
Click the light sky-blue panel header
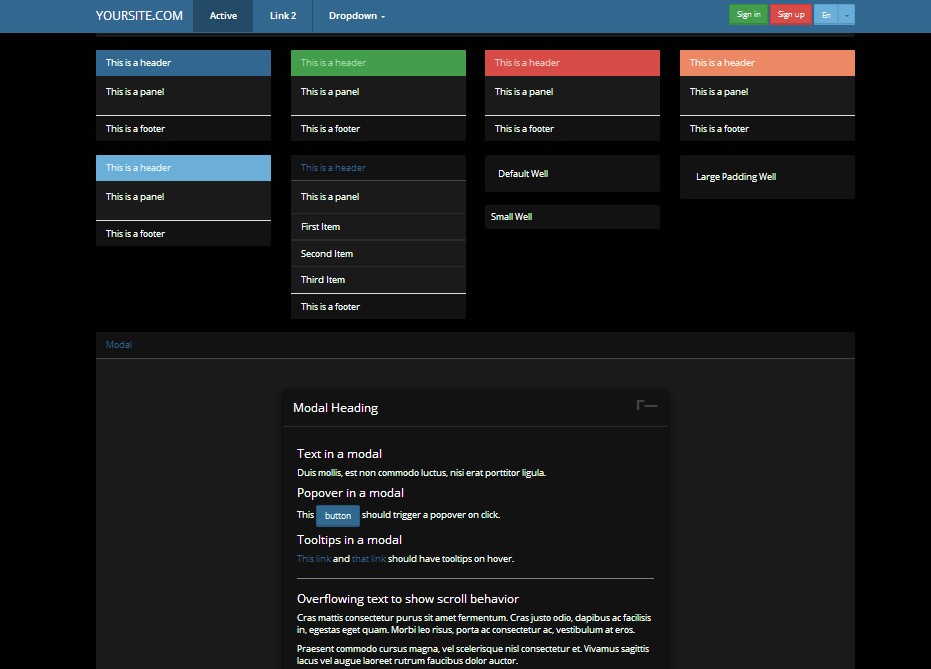(x=183, y=168)
